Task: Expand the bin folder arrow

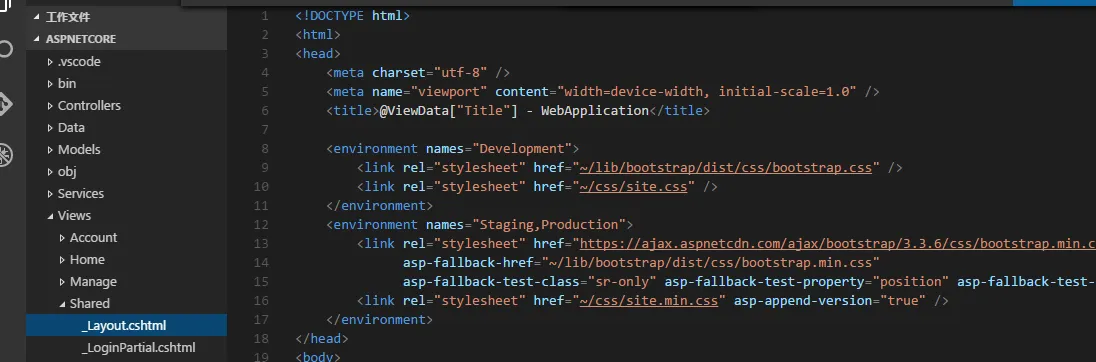Action: [x=50, y=84]
